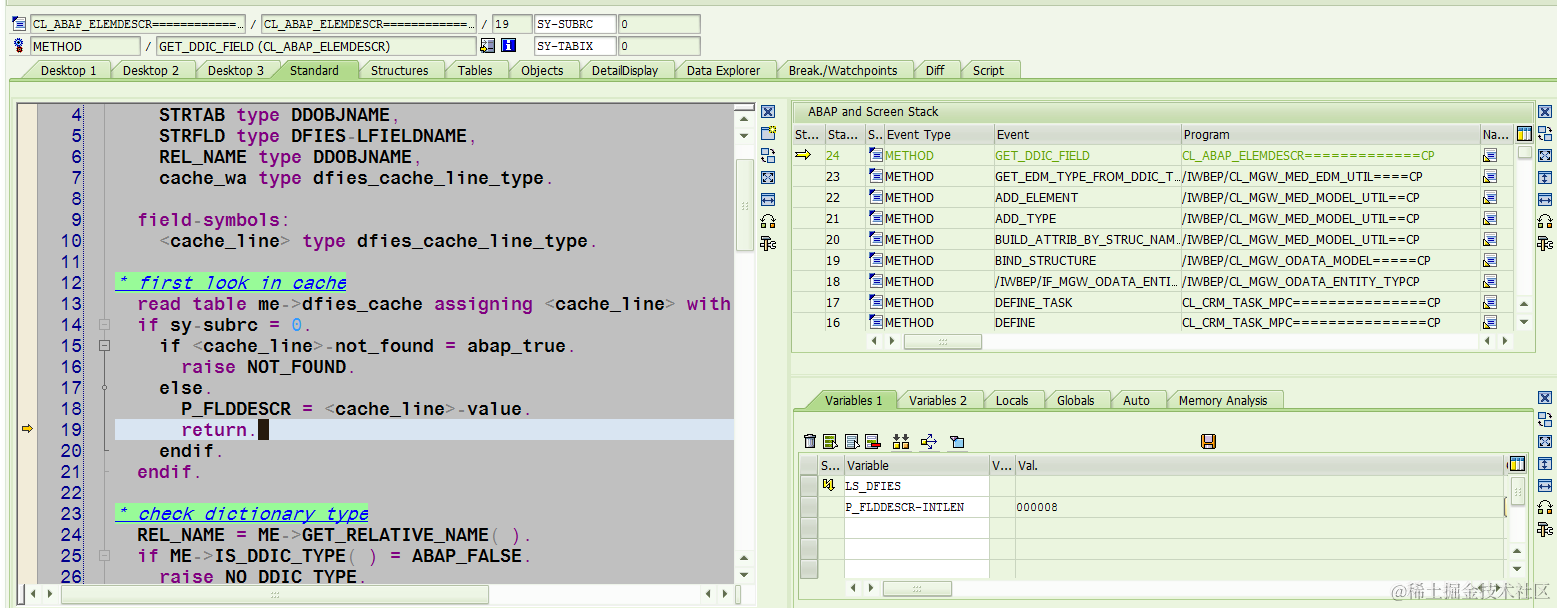Navigate icon in GET_DDIC_FIELD stack row

pos(1490,155)
